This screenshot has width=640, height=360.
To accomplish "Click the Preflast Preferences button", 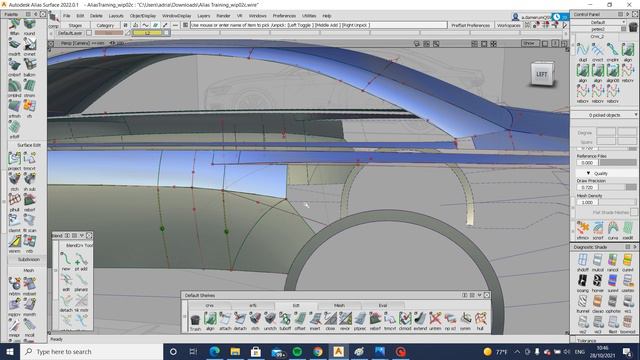I will [470, 25].
